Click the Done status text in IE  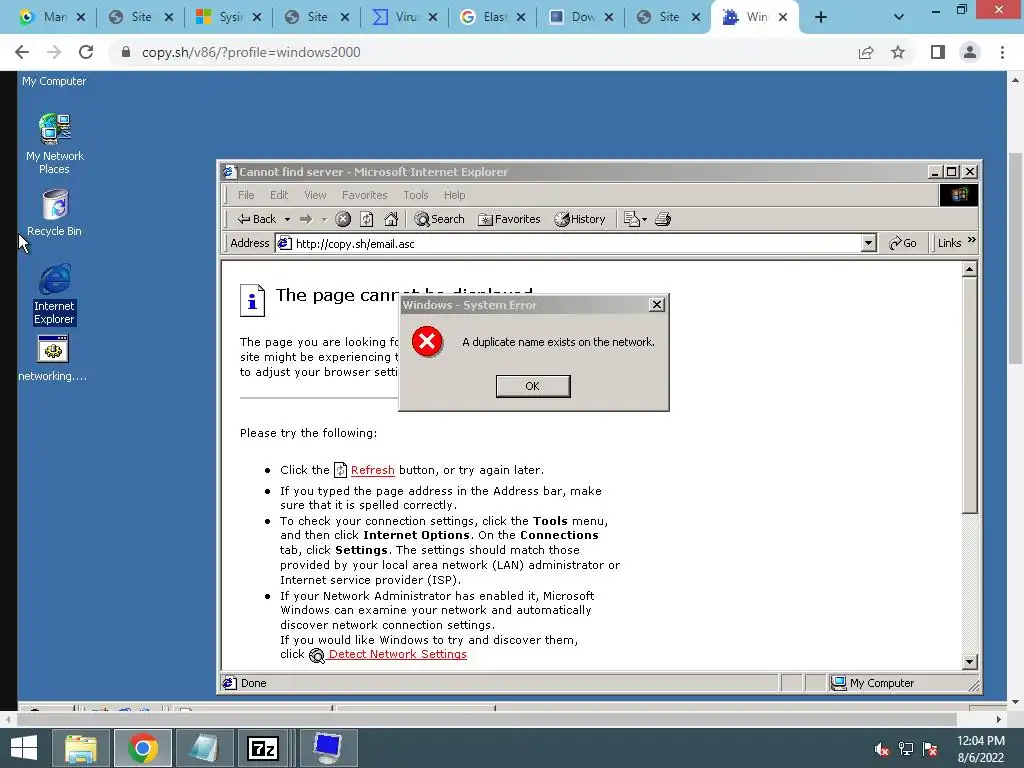click(253, 683)
